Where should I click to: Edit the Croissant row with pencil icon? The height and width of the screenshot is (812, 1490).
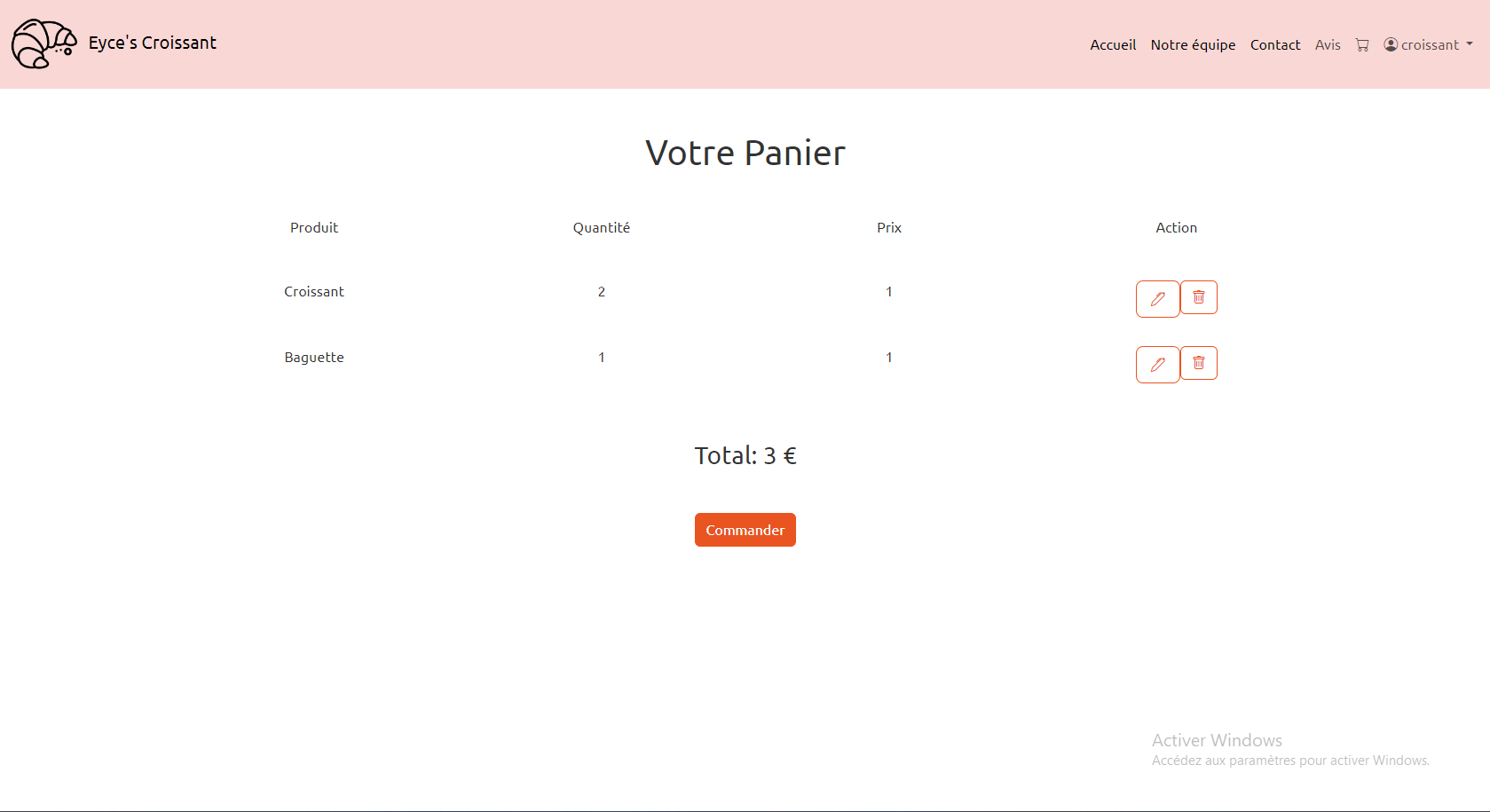1157,299
